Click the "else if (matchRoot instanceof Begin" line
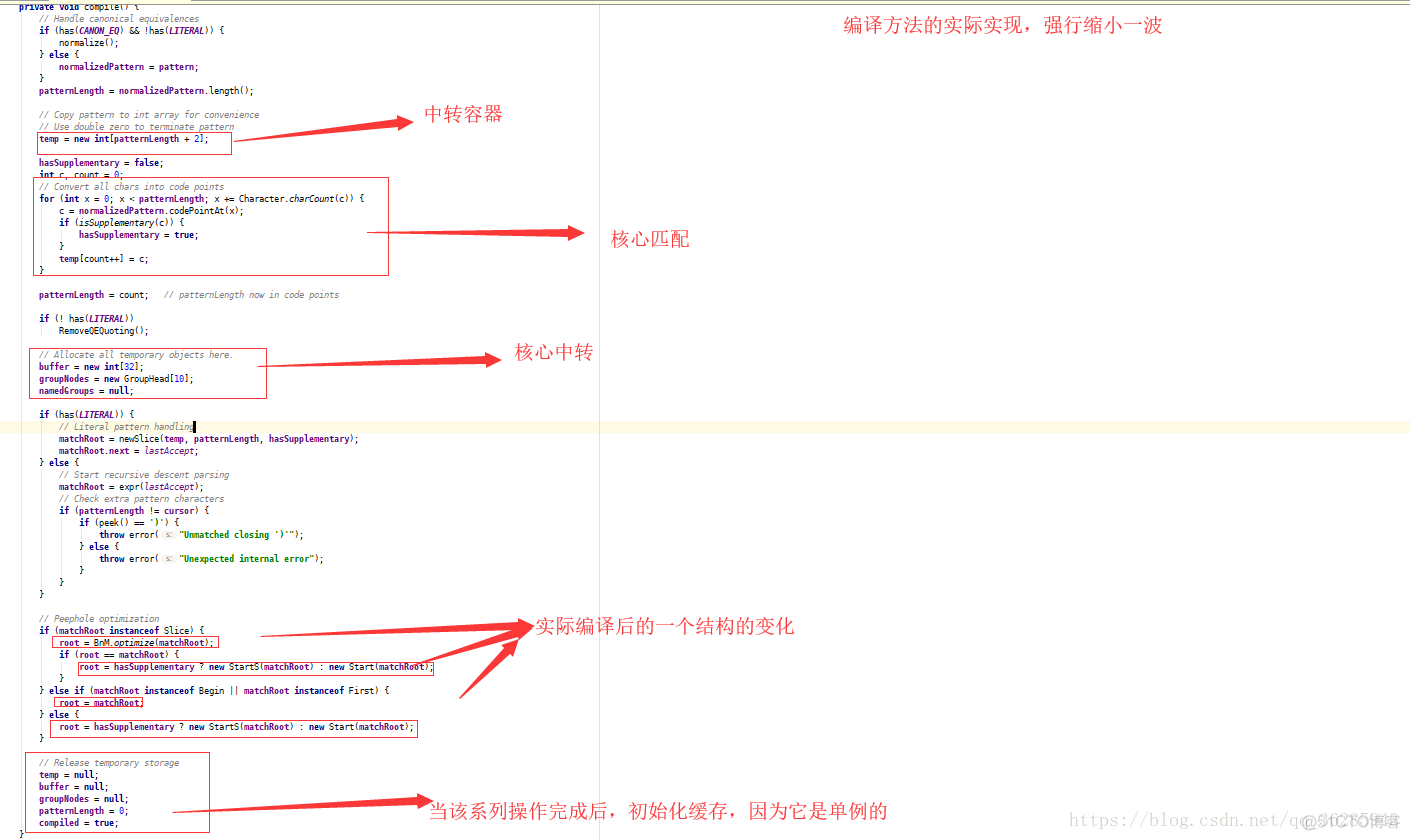This screenshot has width=1410, height=840. point(214,691)
